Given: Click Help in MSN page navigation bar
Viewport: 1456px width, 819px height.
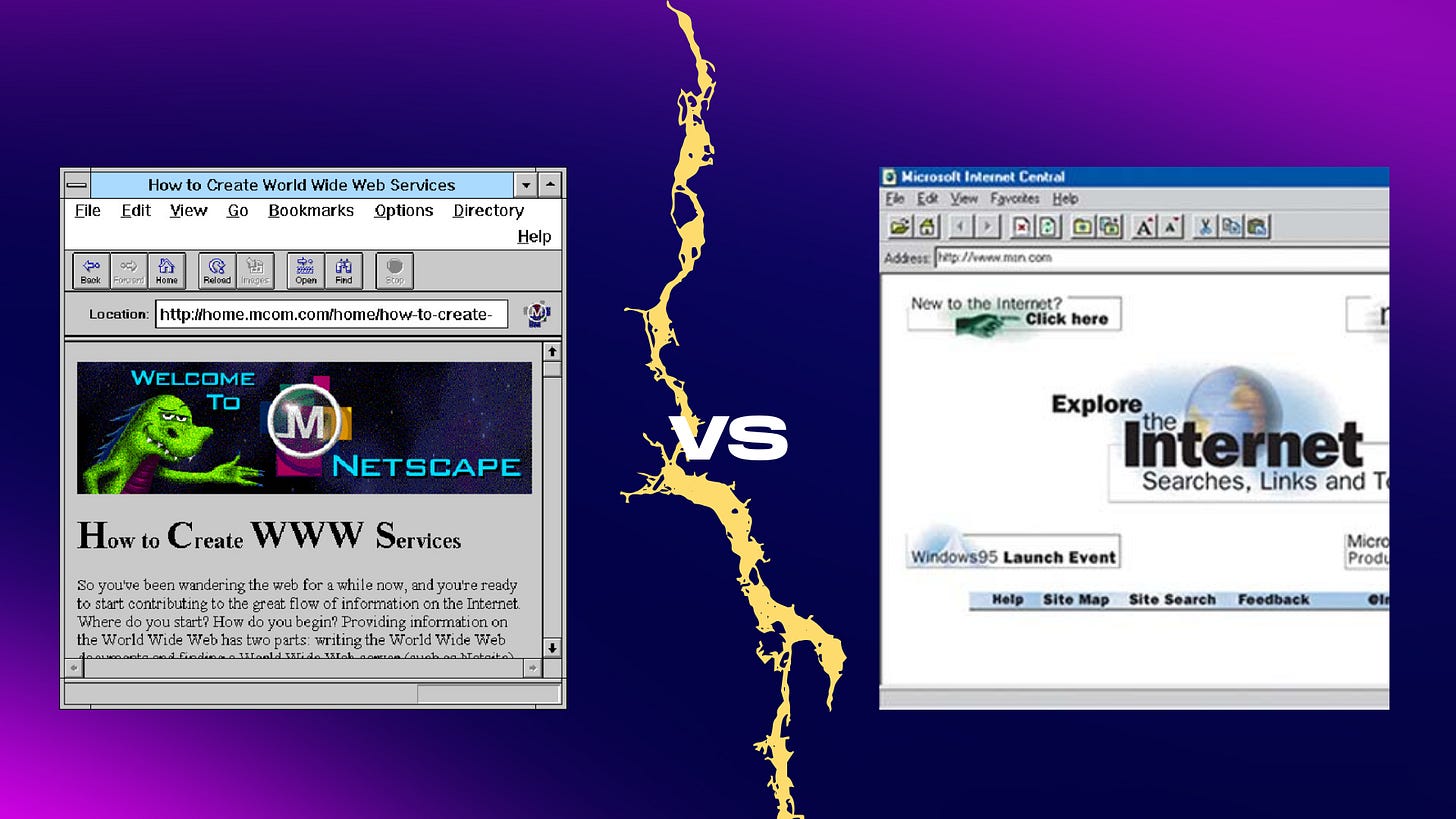Looking at the screenshot, I should (1007, 600).
